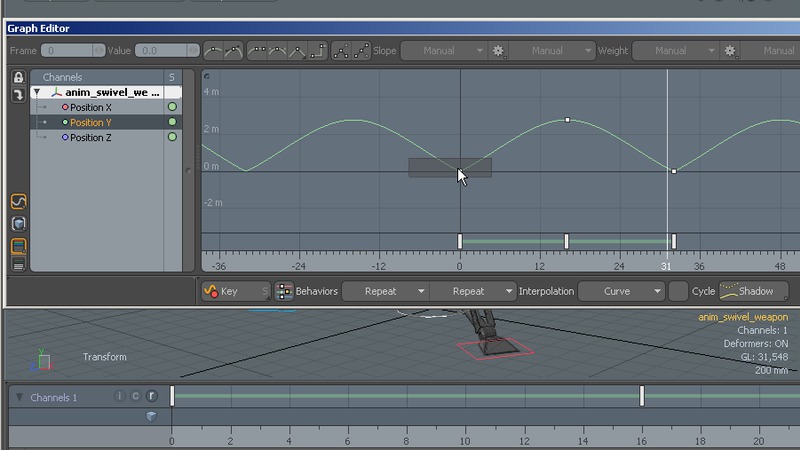Click the 'i' icon in Channels 1 row
The width and height of the screenshot is (800, 450).
(119, 396)
